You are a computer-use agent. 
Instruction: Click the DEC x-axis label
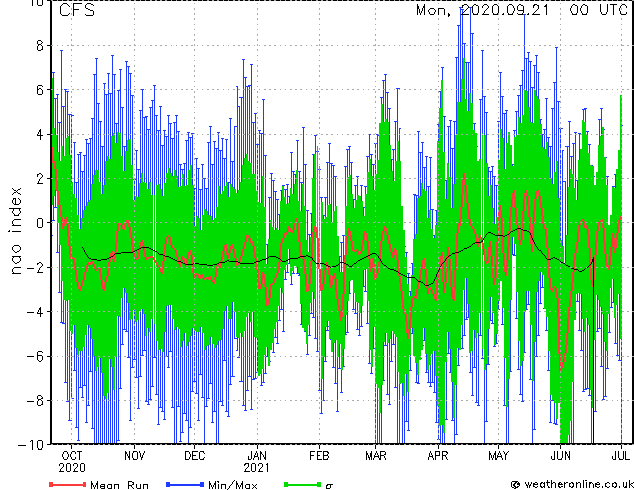(x=194, y=456)
